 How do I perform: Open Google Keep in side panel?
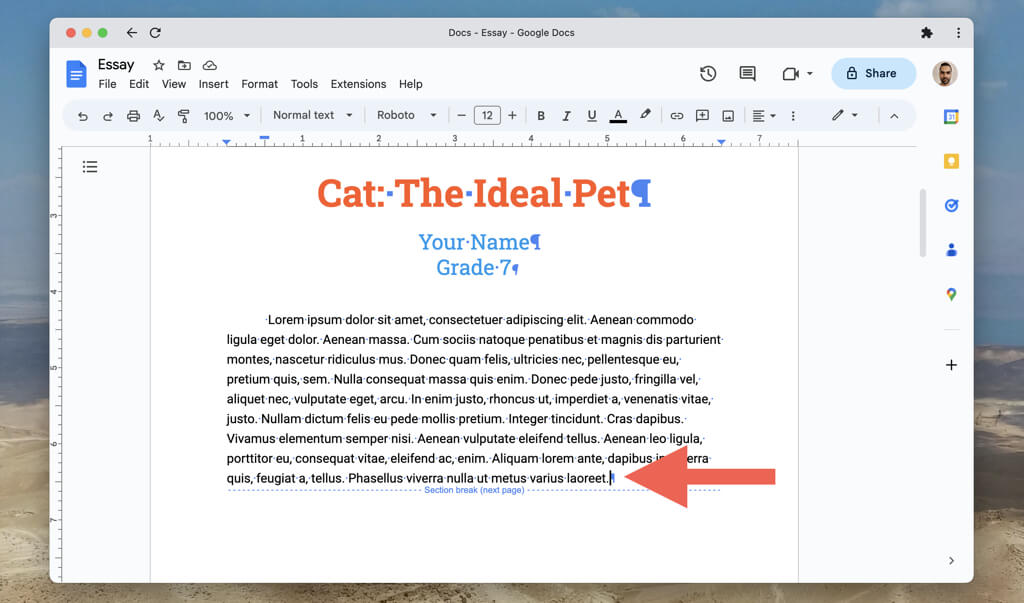pyautogui.click(x=951, y=161)
